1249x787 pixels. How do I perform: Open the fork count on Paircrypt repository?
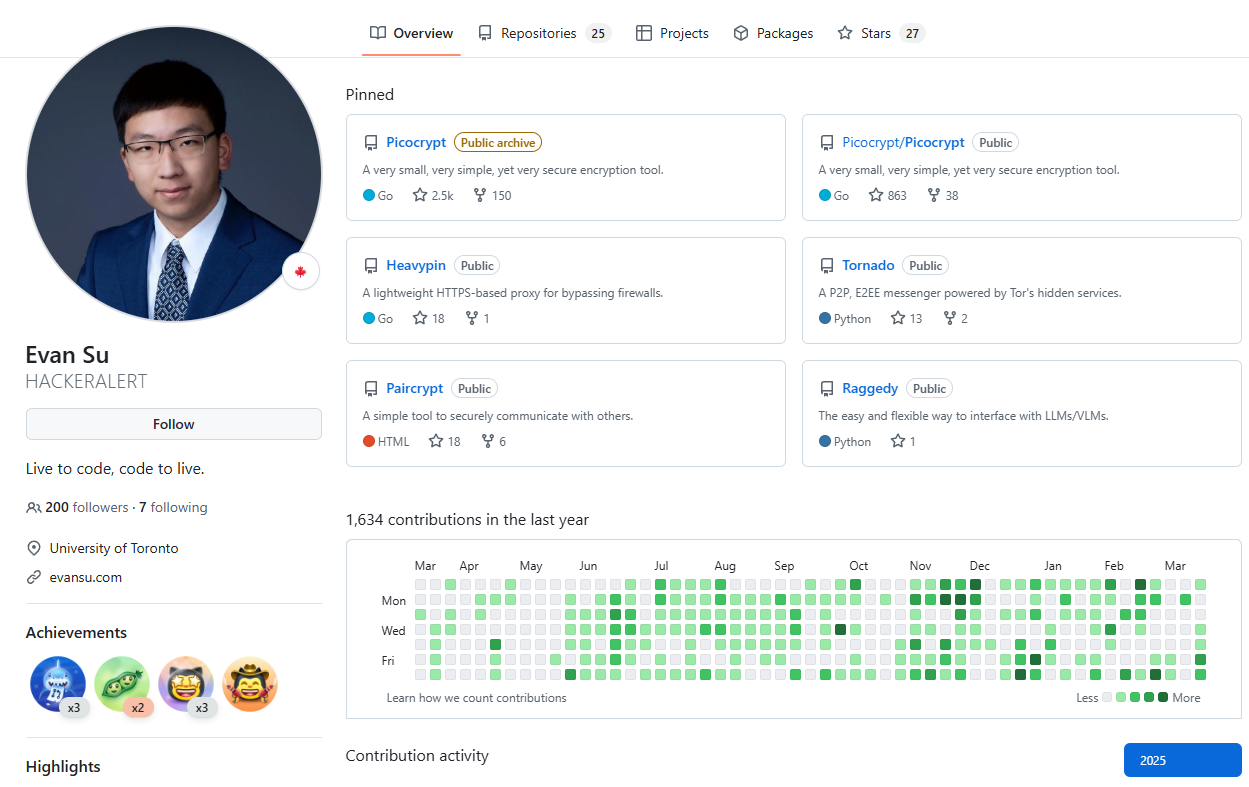493,442
